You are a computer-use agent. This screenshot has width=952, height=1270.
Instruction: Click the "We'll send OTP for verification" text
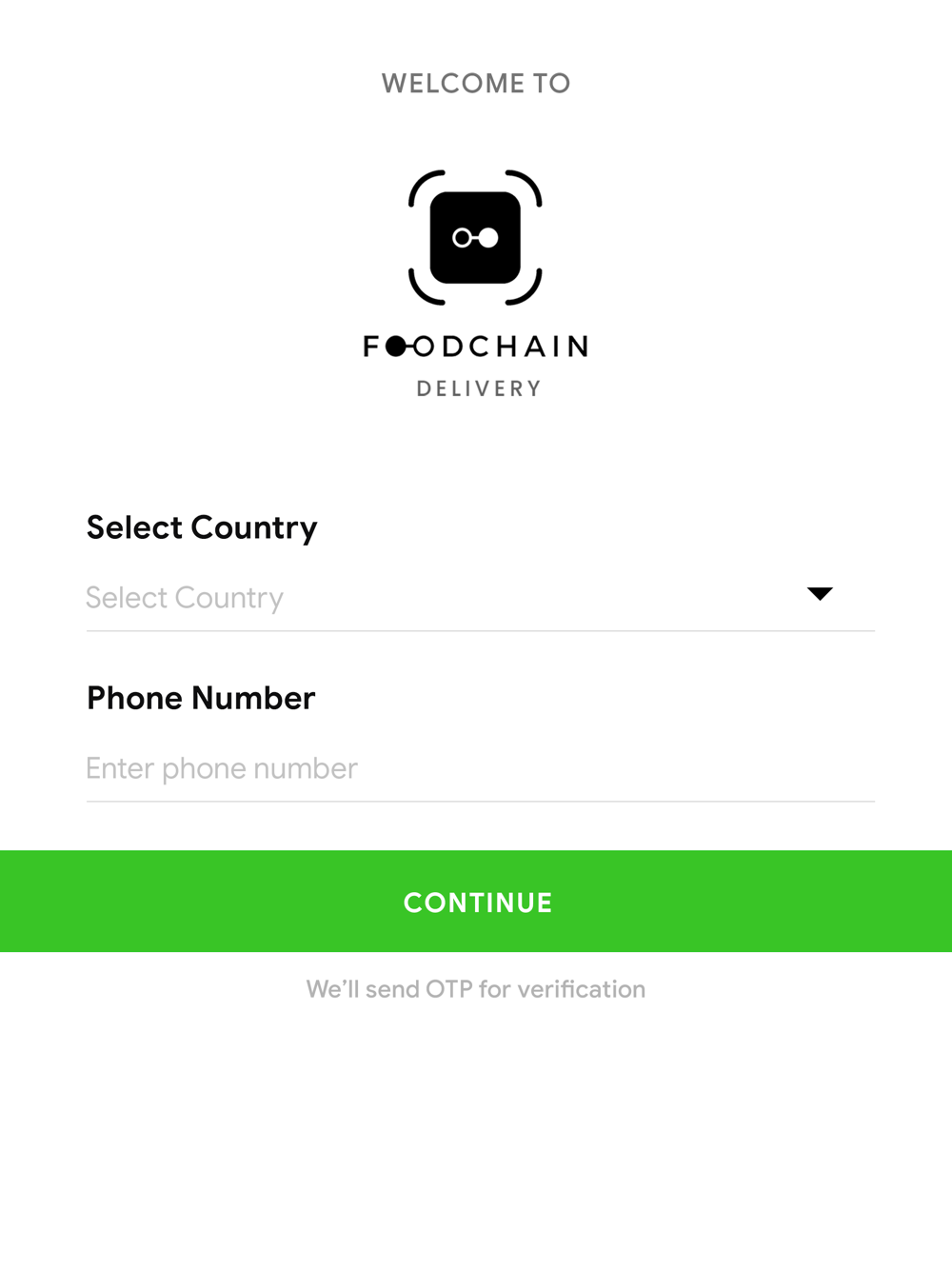pos(476,989)
